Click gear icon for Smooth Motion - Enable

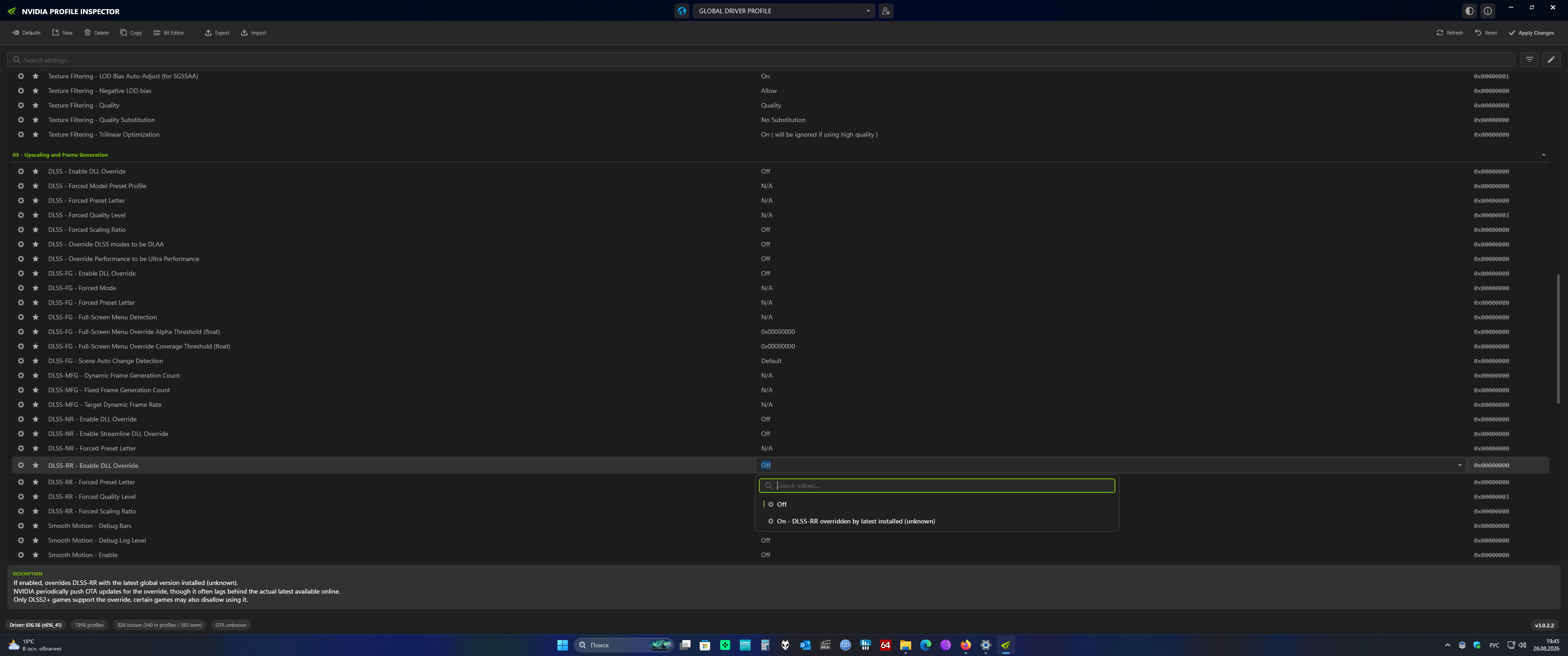[21, 555]
